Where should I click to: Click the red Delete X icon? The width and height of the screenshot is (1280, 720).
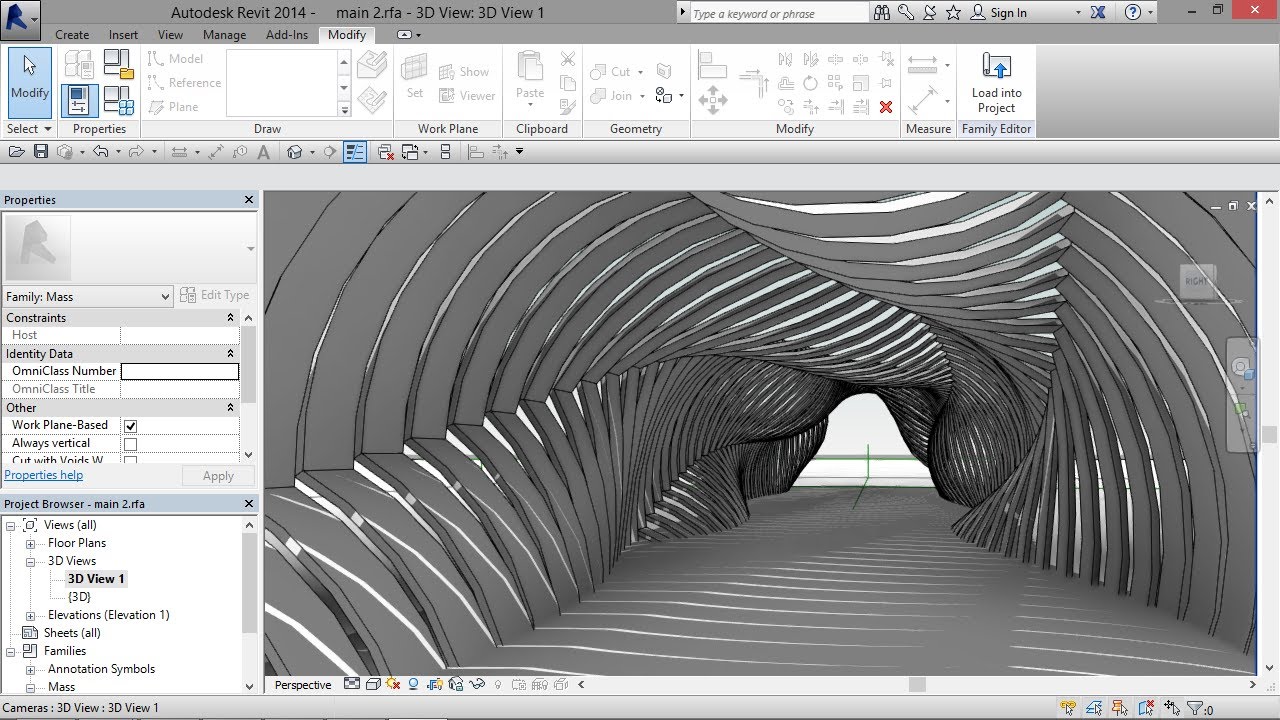pos(885,107)
